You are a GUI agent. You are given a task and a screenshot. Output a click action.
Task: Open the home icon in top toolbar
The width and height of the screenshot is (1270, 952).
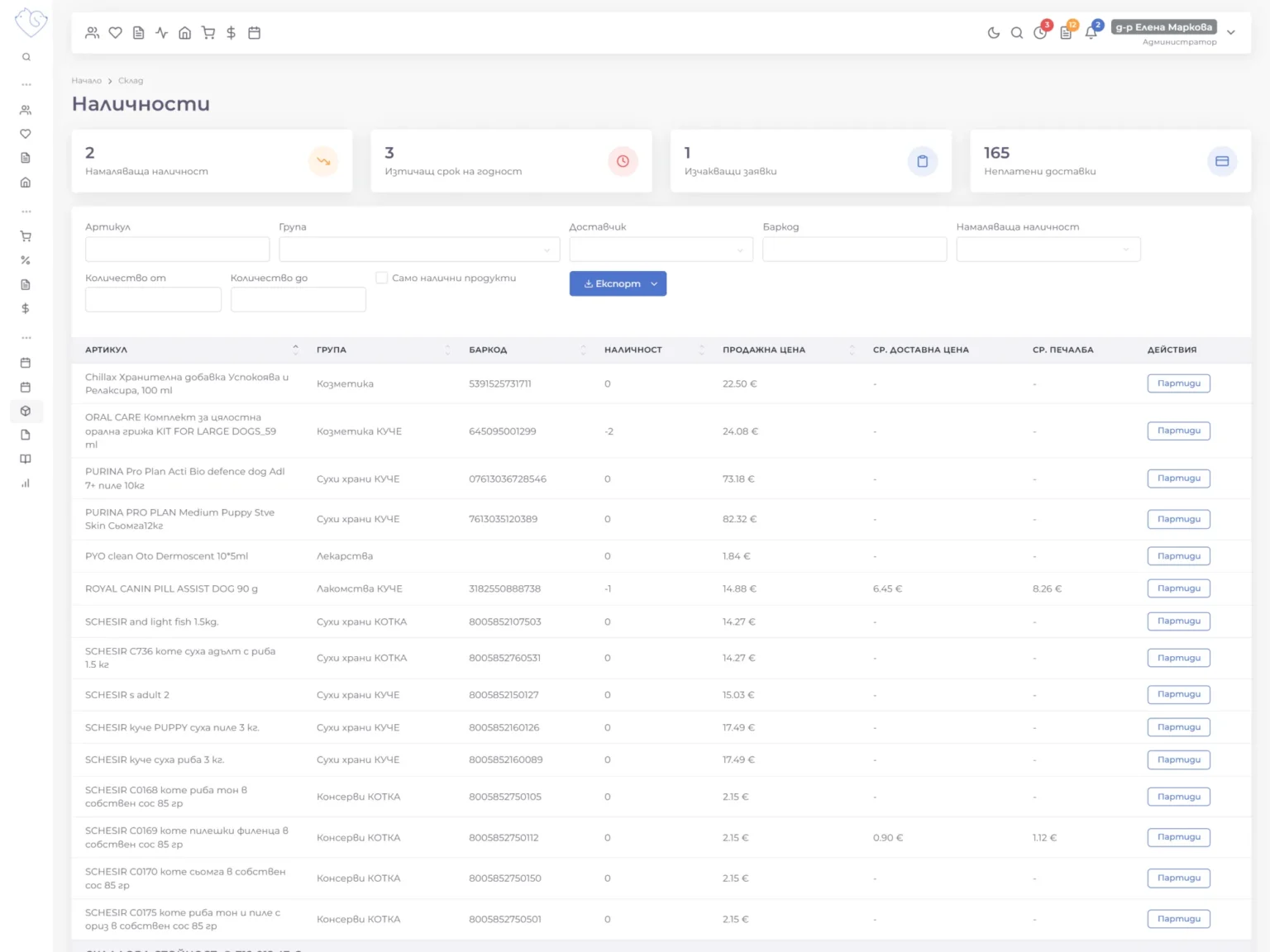click(185, 33)
